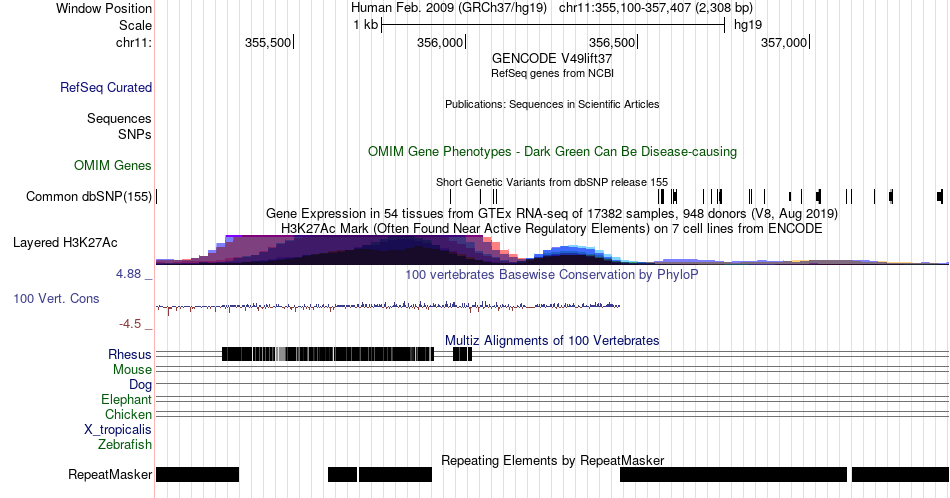The height and width of the screenshot is (498, 950).
Task: Click the Scale label
Action: tap(135, 25)
